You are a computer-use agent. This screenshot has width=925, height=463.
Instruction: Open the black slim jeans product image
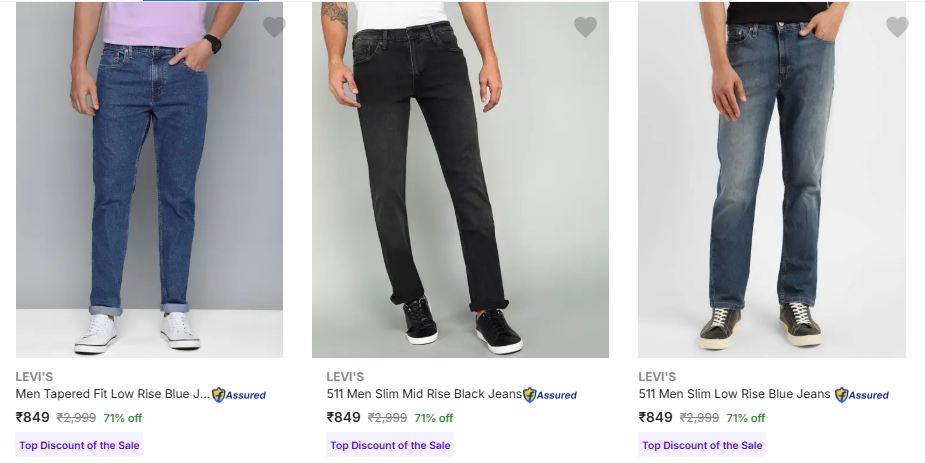click(460, 180)
